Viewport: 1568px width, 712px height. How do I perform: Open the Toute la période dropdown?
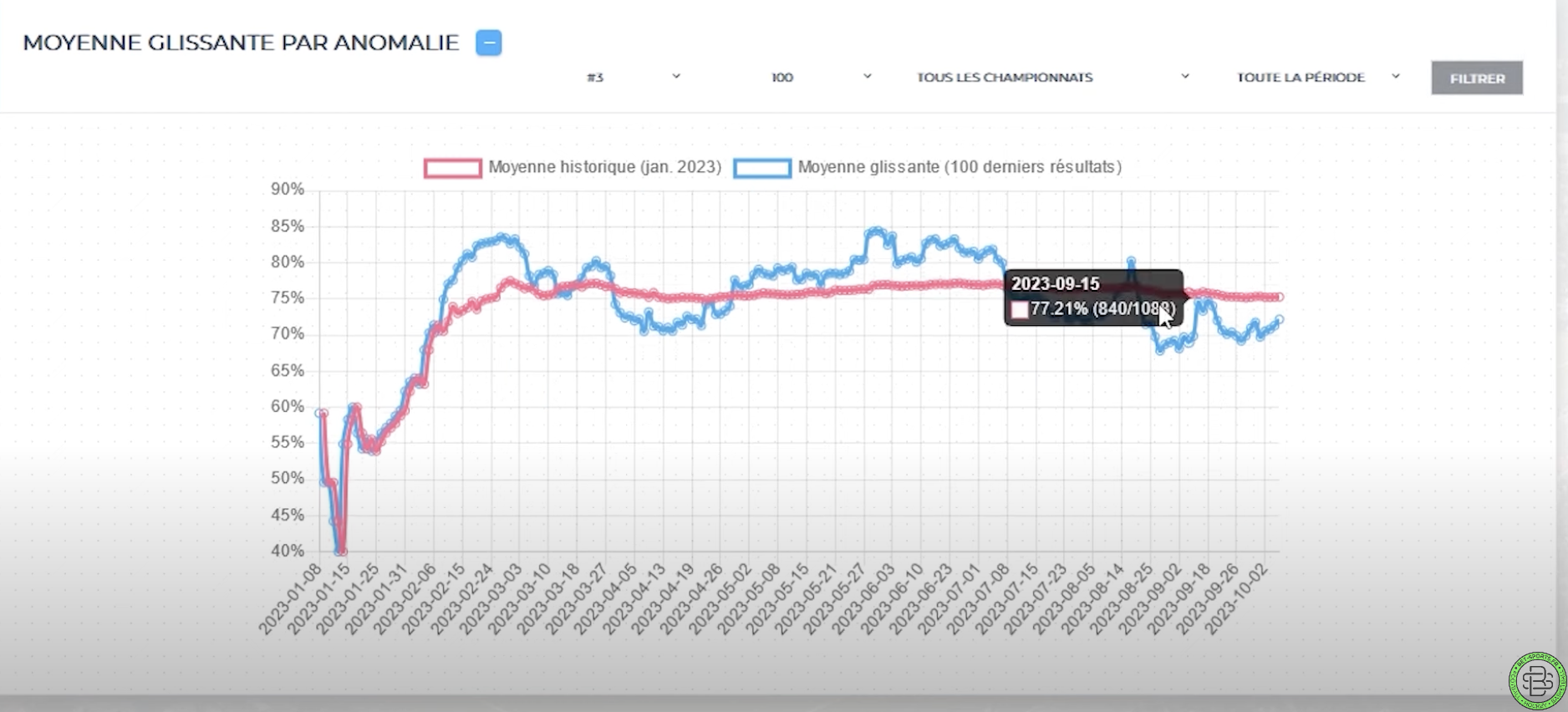click(x=1318, y=77)
